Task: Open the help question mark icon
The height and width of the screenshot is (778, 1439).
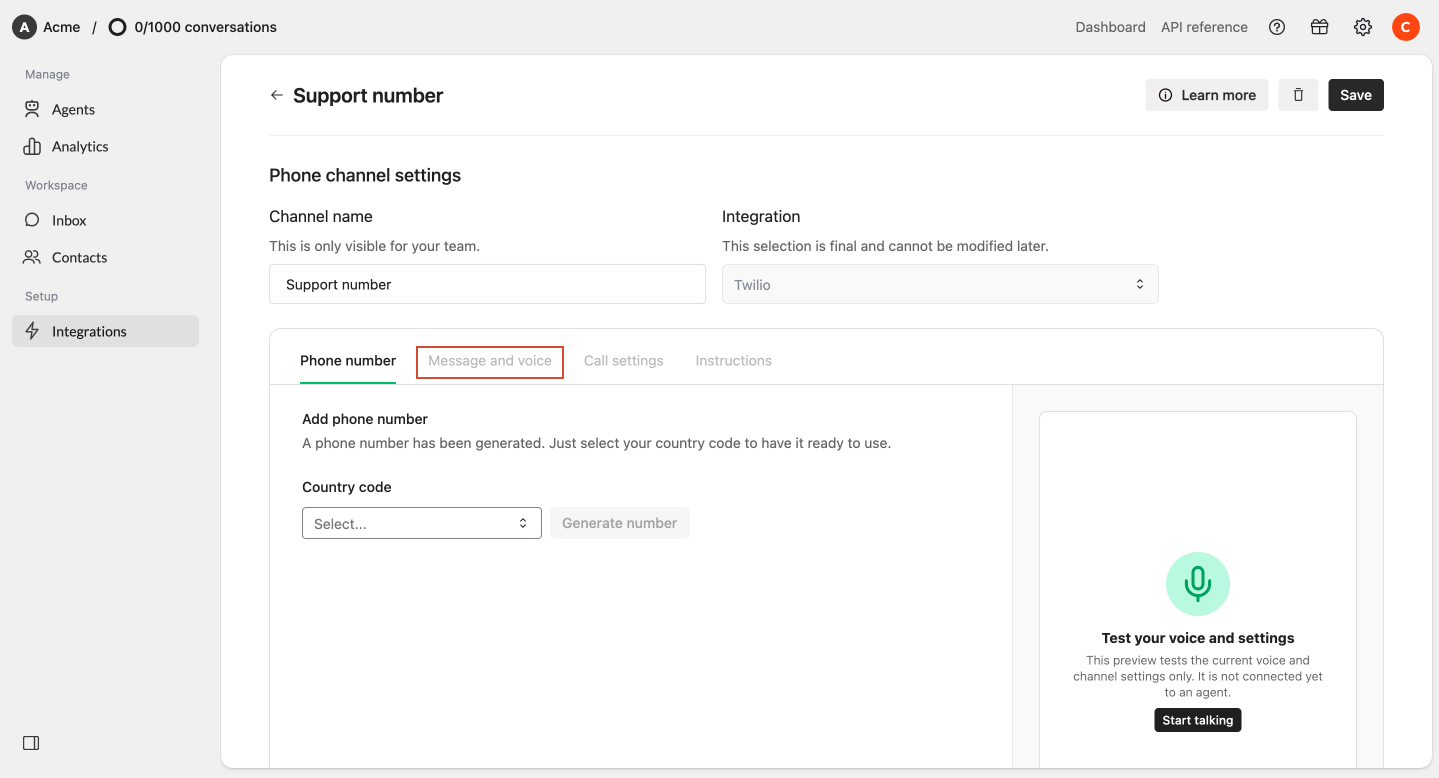Action: point(1277,27)
